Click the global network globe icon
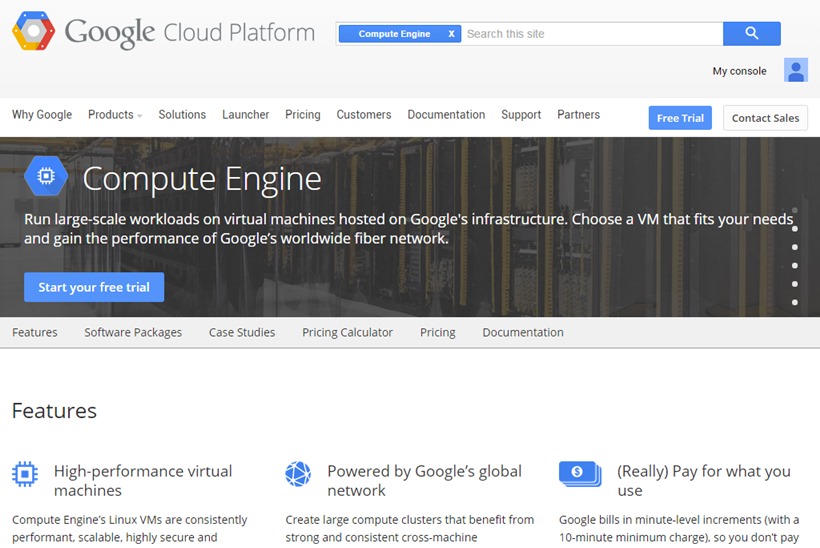The image size is (820, 548). pos(298,474)
